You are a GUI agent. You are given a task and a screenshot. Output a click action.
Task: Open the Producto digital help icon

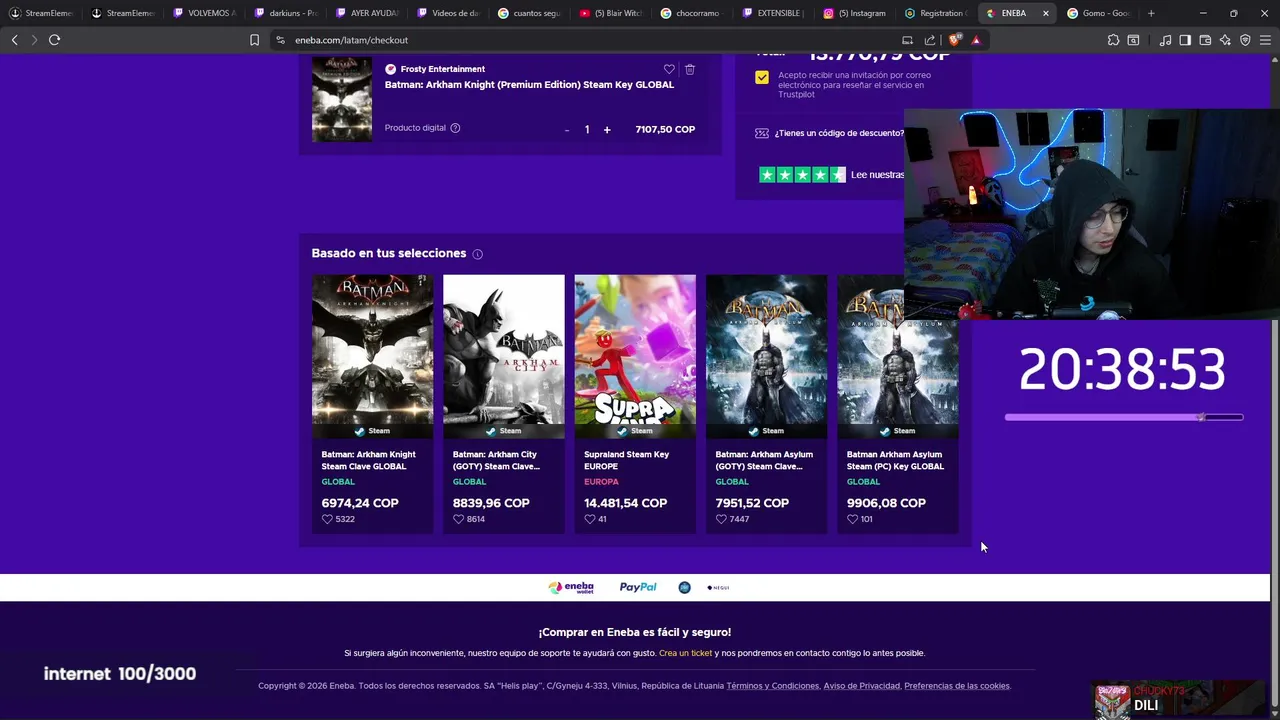click(x=455, y=128)
